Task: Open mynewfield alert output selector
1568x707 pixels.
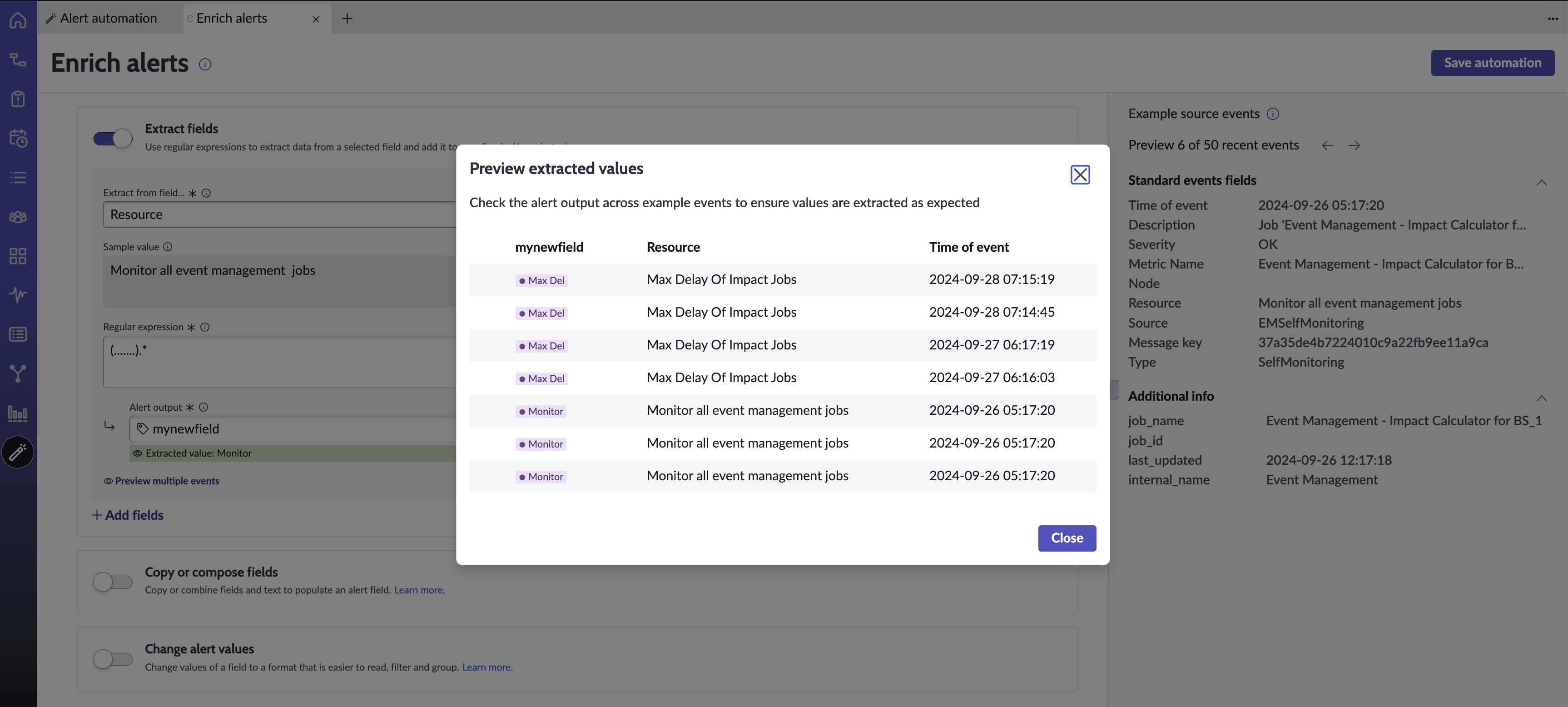Action: pyautogui.click(x=293, y=429)
